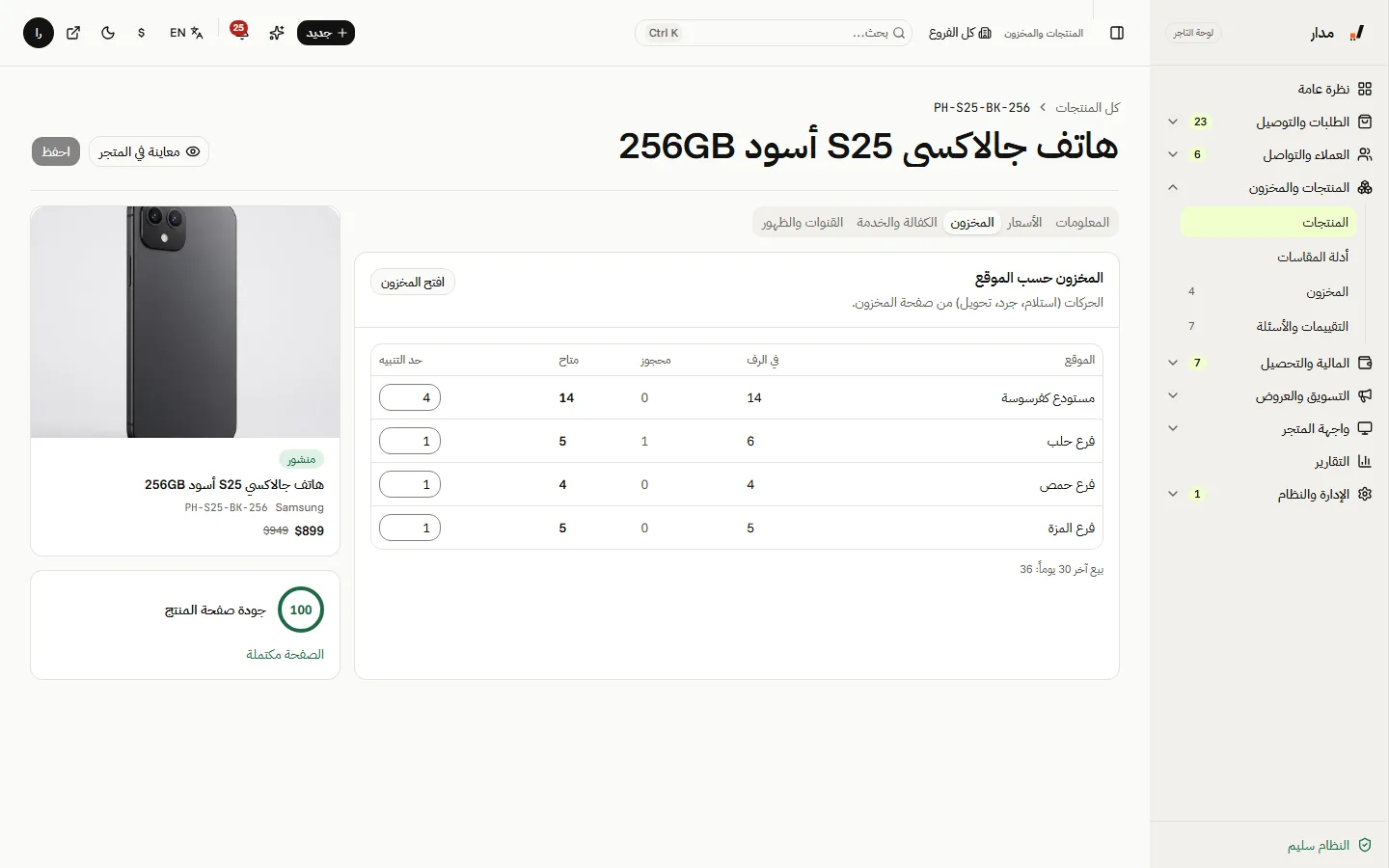Click the التسويق والعروض megaphone icon
Image resolution: width=1389 pixels, height=868 pixels.
1365,395
